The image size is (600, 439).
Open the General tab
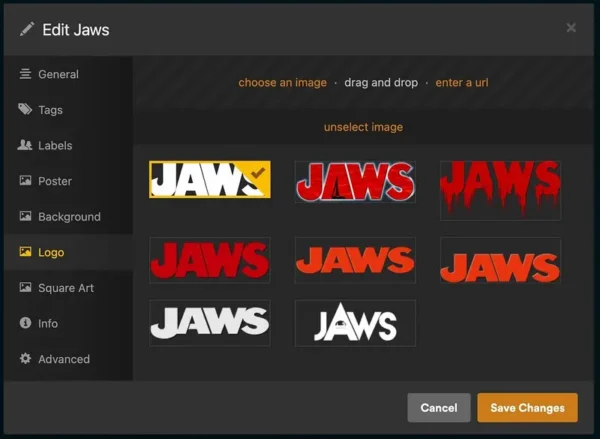(58, 75)
